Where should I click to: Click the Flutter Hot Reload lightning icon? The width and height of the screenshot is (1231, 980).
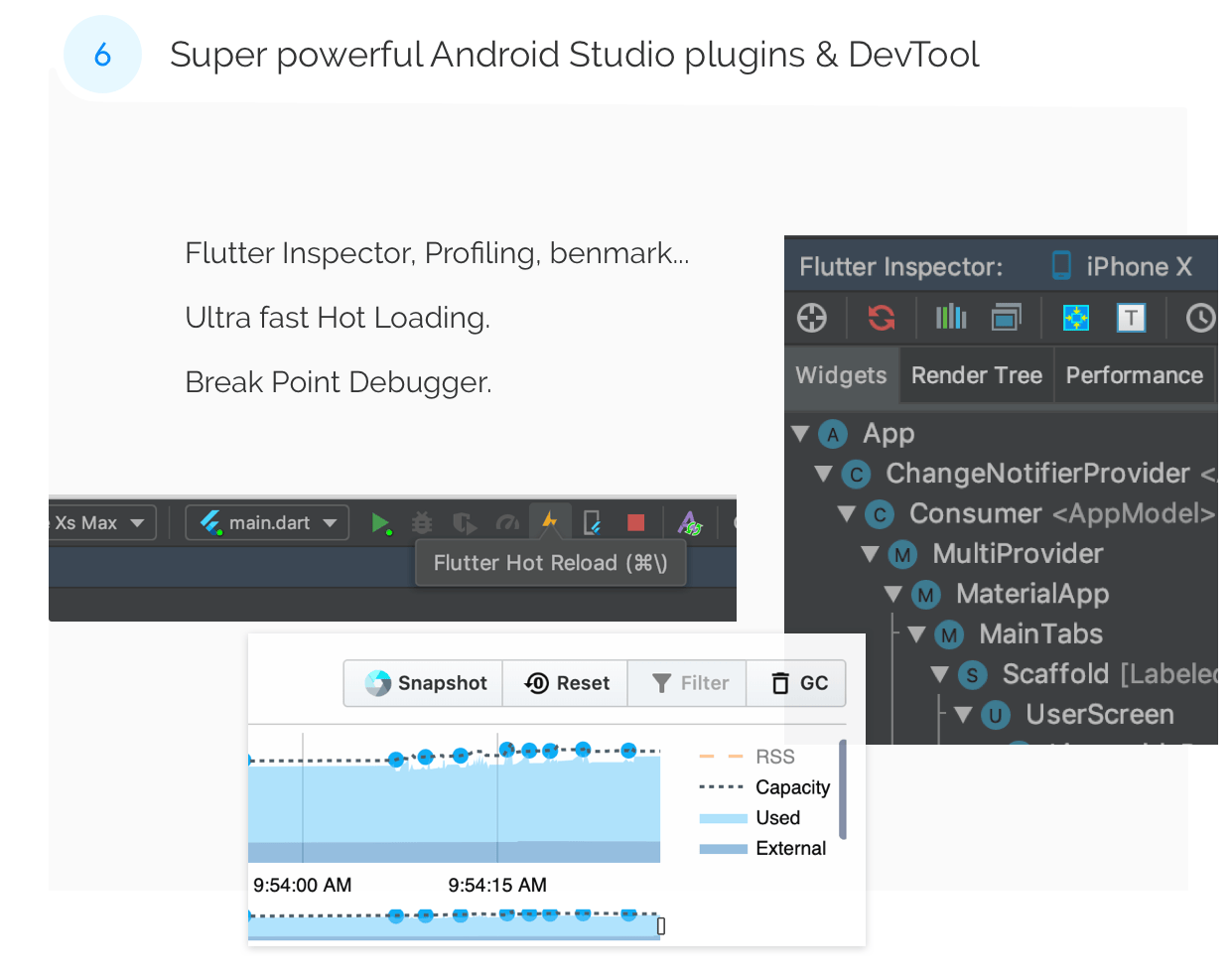point(550,521)
